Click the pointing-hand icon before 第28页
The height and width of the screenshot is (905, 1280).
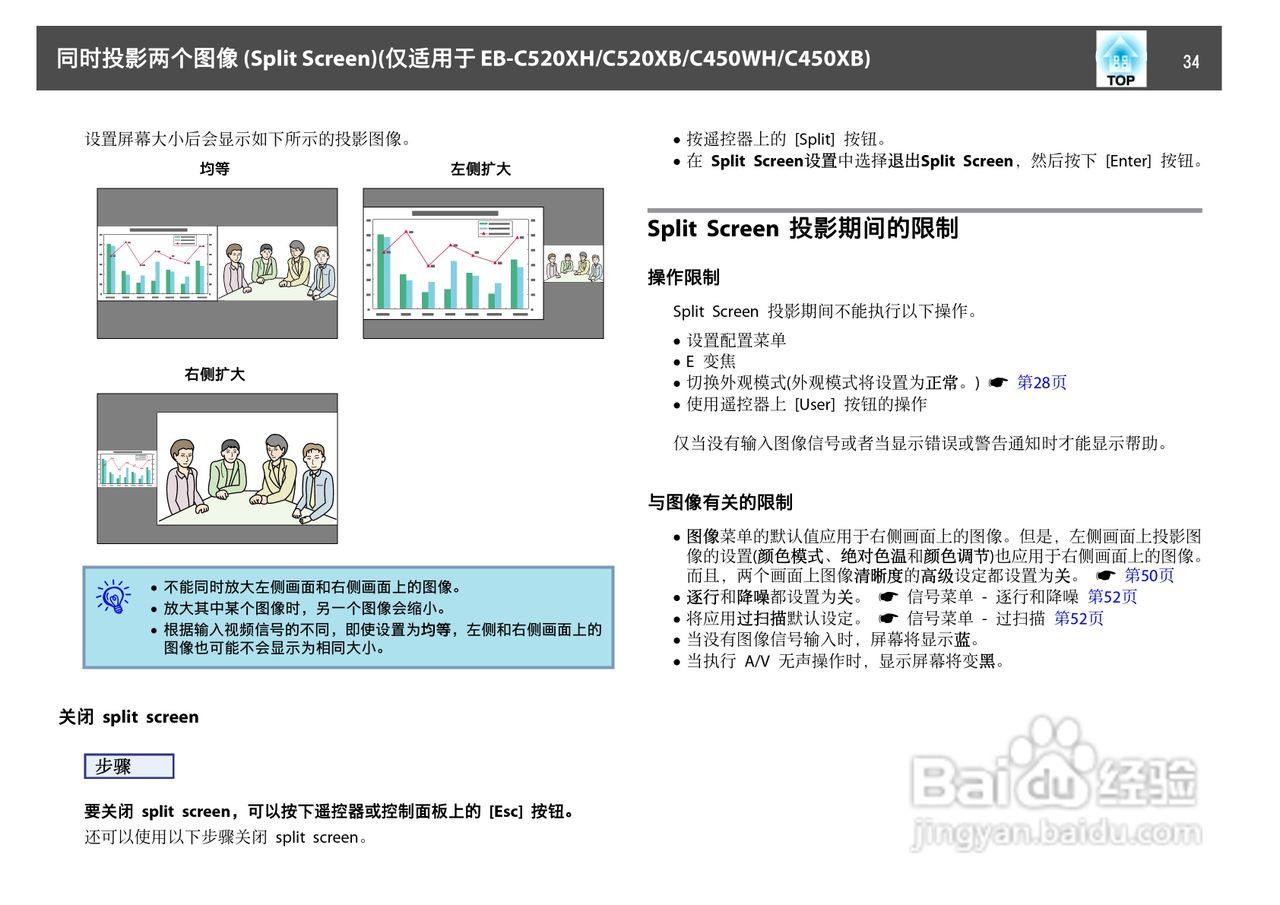(997, 383)
